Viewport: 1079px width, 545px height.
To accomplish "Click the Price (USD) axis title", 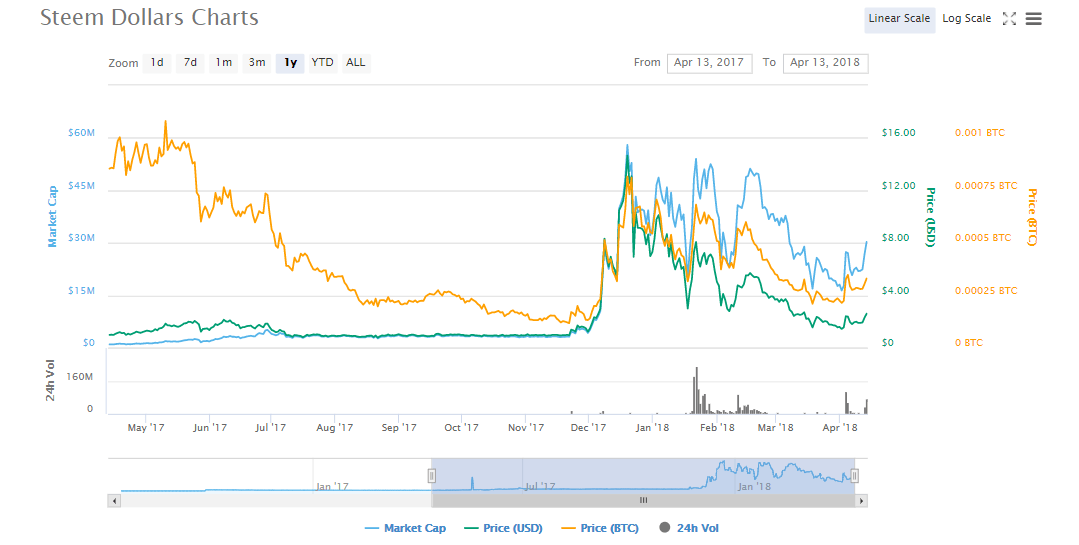I will [930, 217].
